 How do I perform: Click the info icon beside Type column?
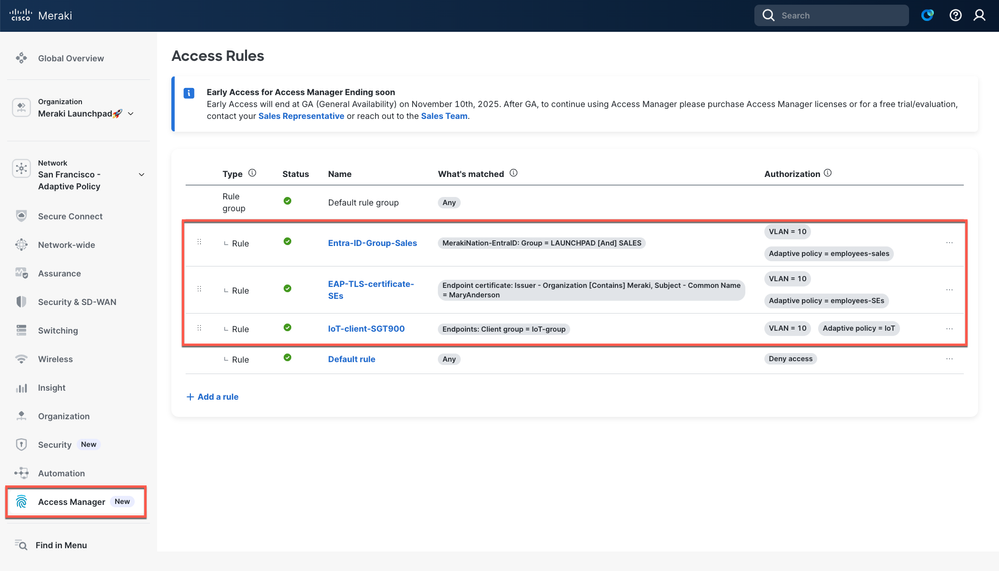point(252,173)
